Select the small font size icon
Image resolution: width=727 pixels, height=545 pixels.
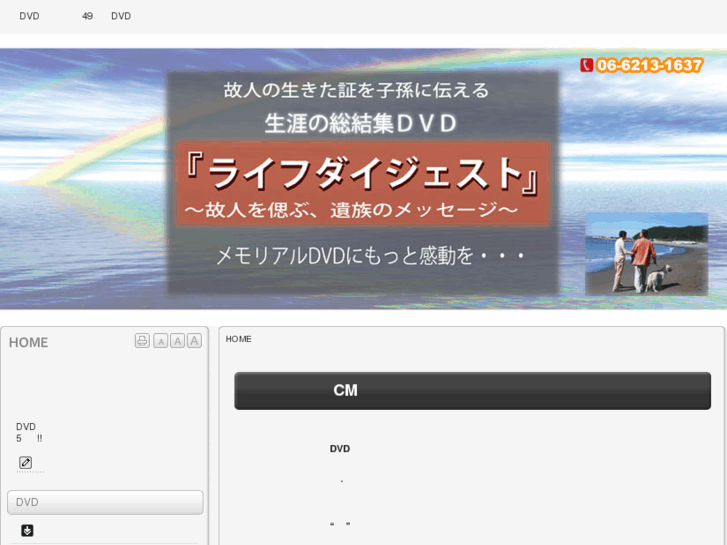click(160, 341)
